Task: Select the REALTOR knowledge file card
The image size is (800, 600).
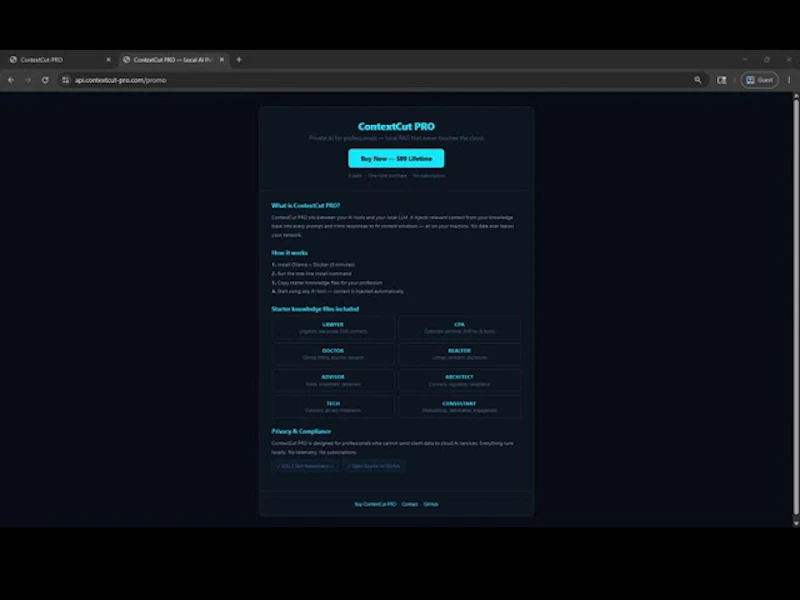Action: click(x=459, y=354)
